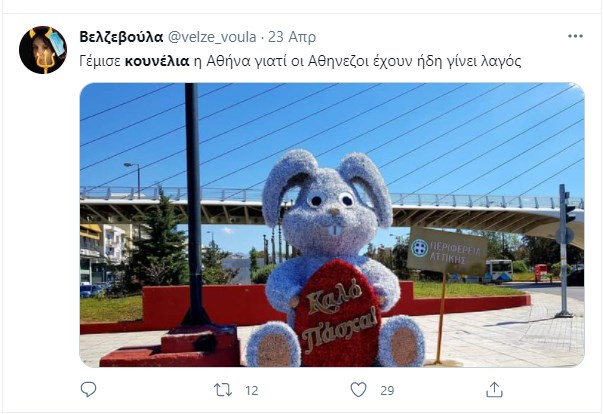This screenshot has width=603, height=414.
Task: Click the bunny's face in the photo
Action: (331, 211)
